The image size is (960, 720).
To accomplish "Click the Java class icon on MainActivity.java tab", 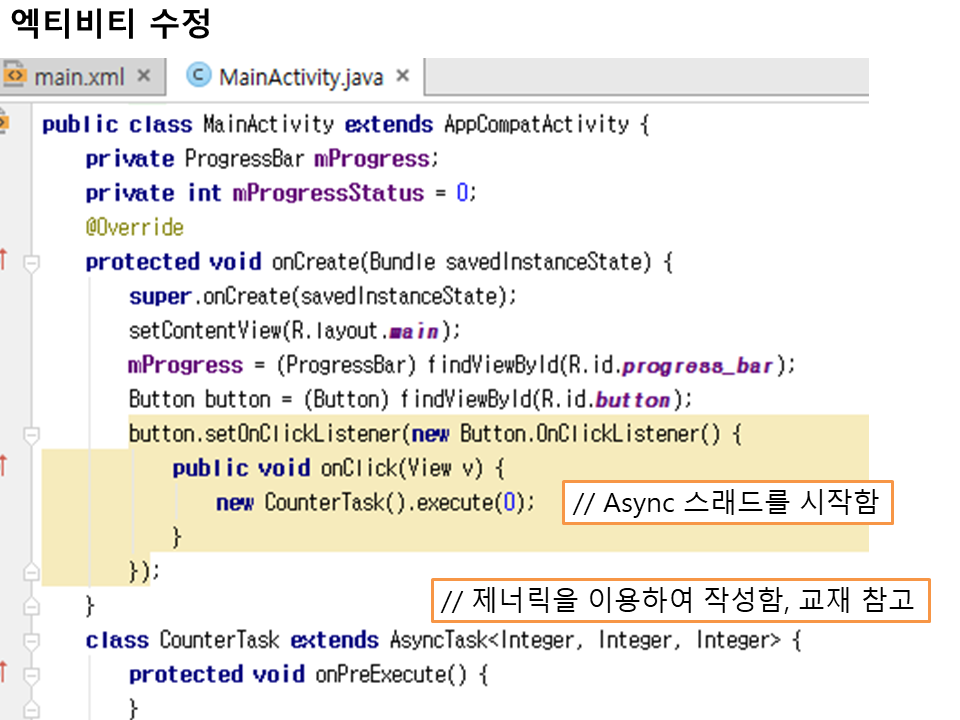I will click(x=200, y=76).
